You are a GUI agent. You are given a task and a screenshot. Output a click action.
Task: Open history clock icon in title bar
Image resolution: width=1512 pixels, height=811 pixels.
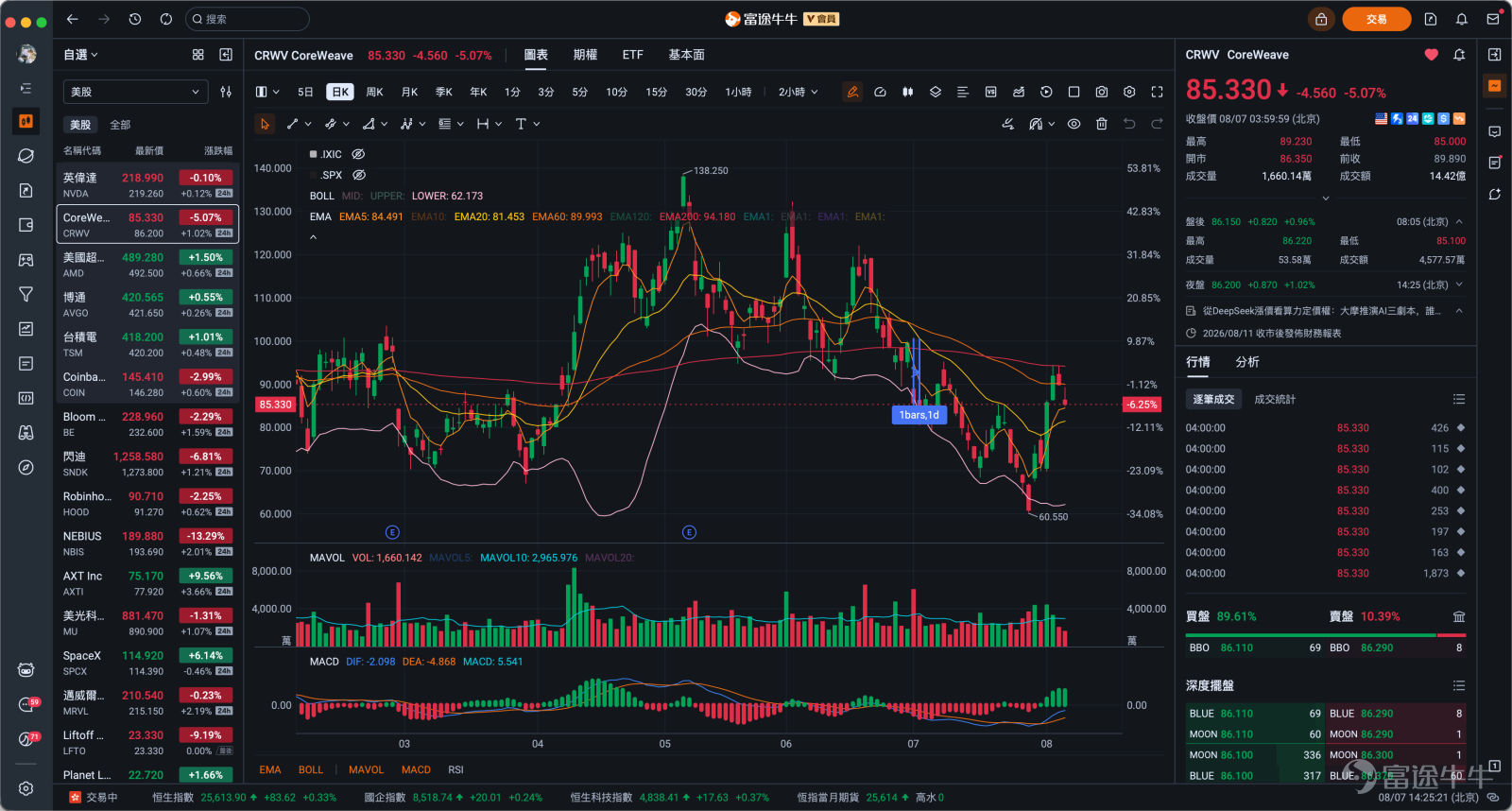135,19
